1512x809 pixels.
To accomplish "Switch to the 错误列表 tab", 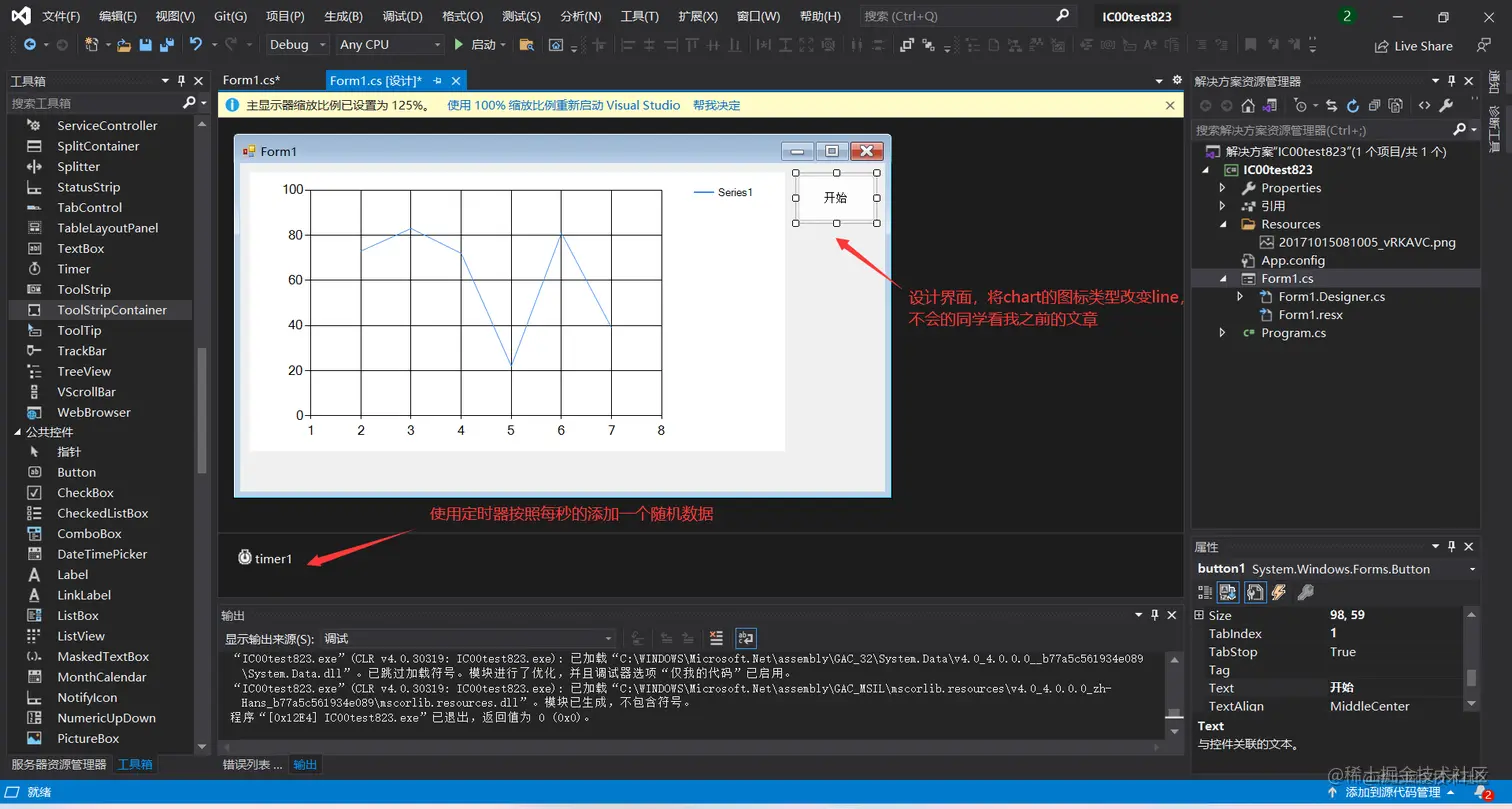I will (251, 765).
